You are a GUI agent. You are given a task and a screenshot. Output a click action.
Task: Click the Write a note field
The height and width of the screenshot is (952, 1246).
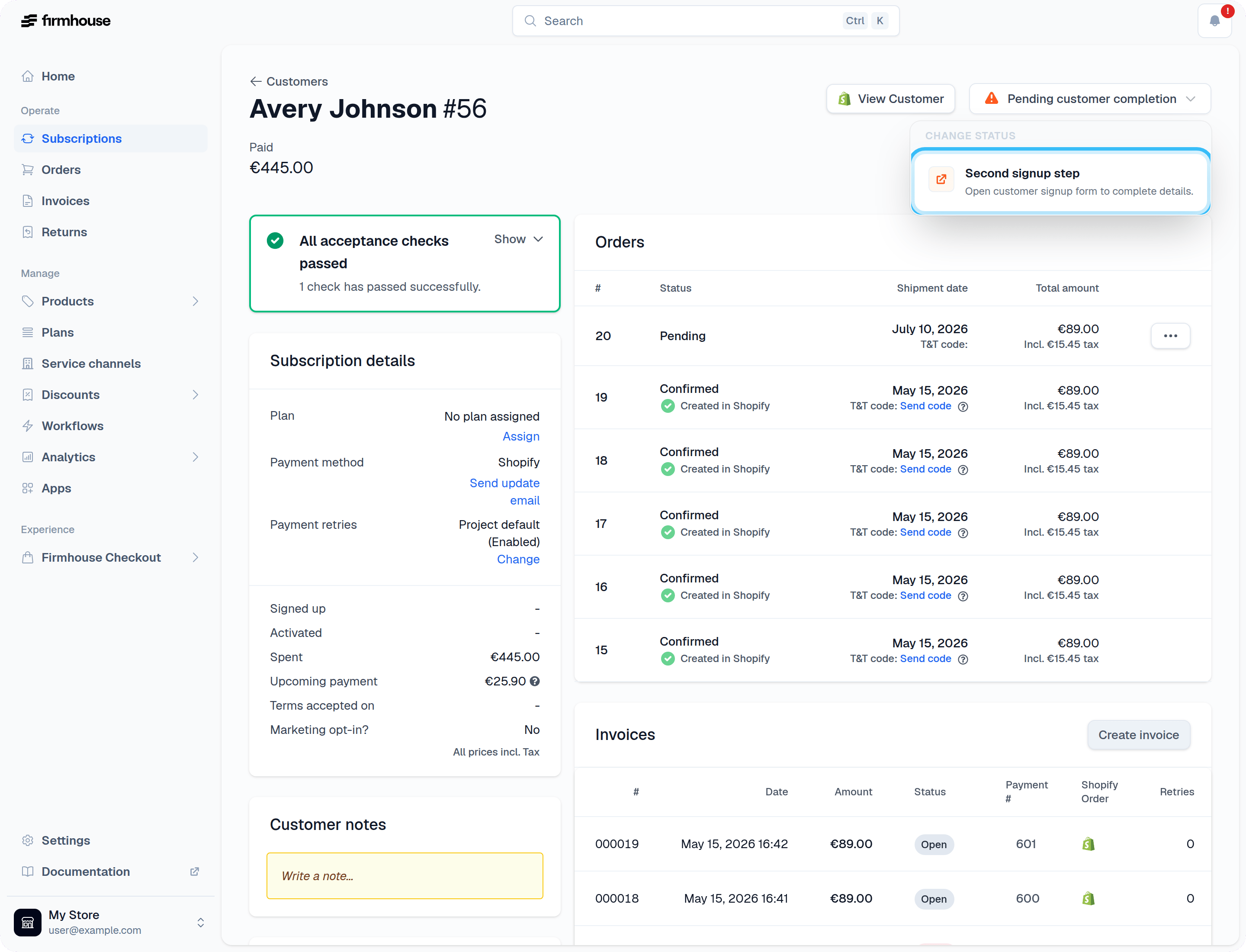405,876
